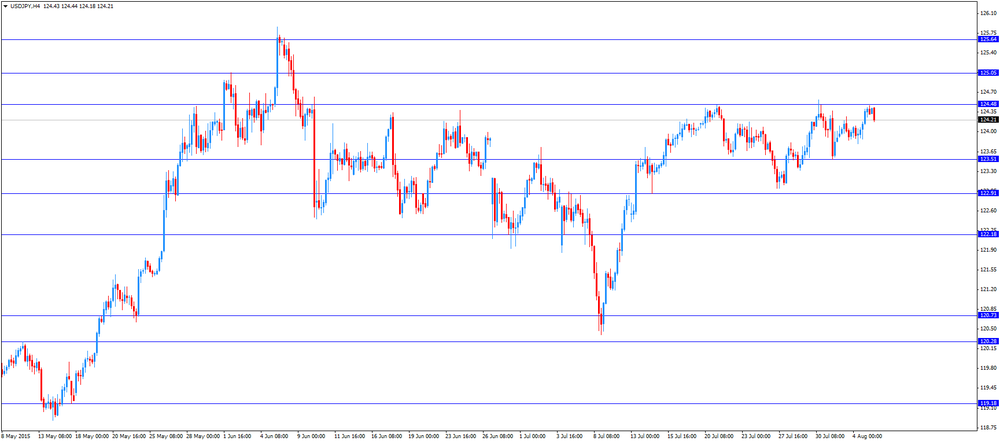The image size is (1000, 441).
Task: Click the 119.80 price scale value
Action: [989, 368]
